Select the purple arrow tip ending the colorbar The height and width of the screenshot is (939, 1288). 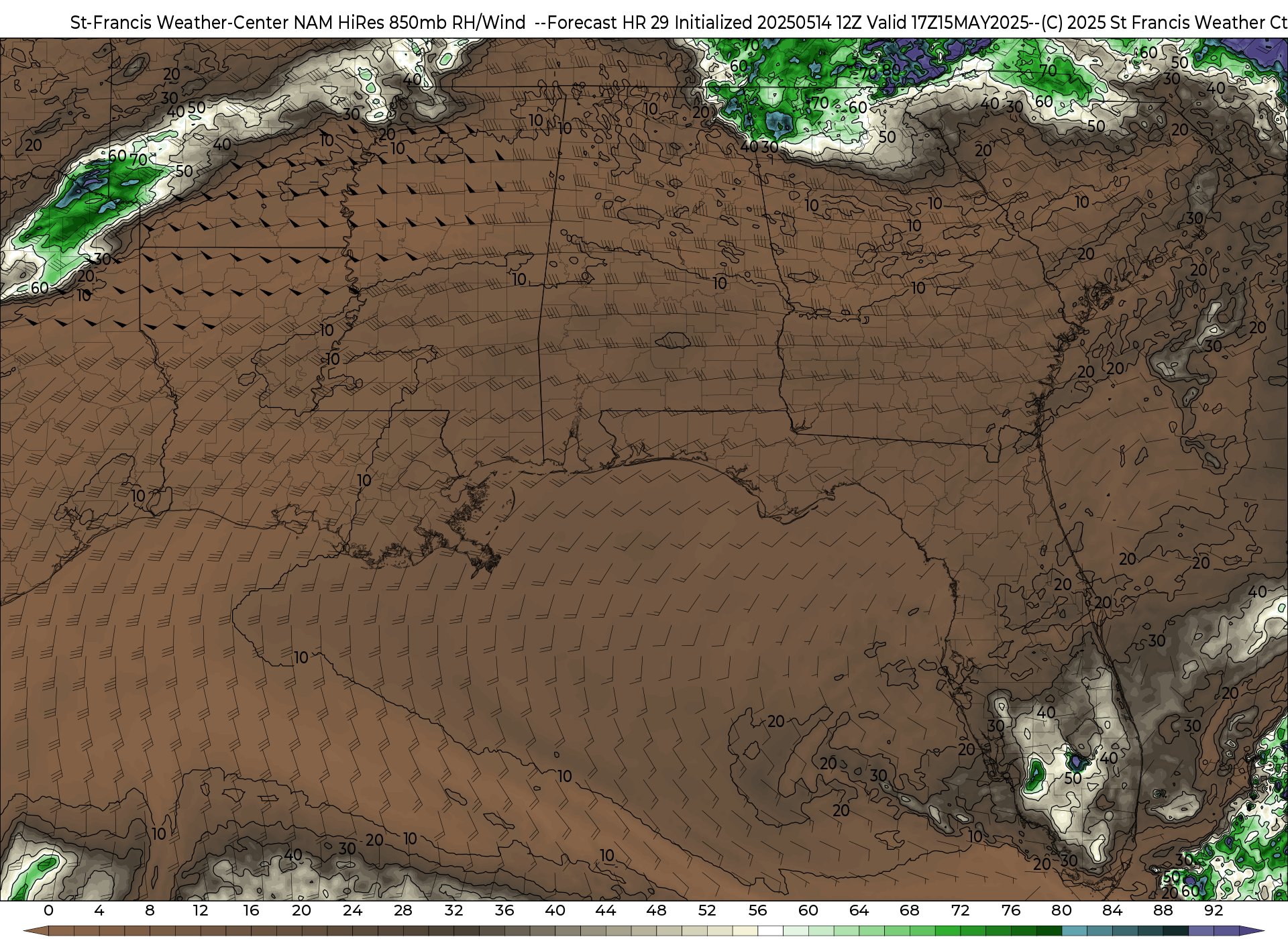[x=1251, y=931]
